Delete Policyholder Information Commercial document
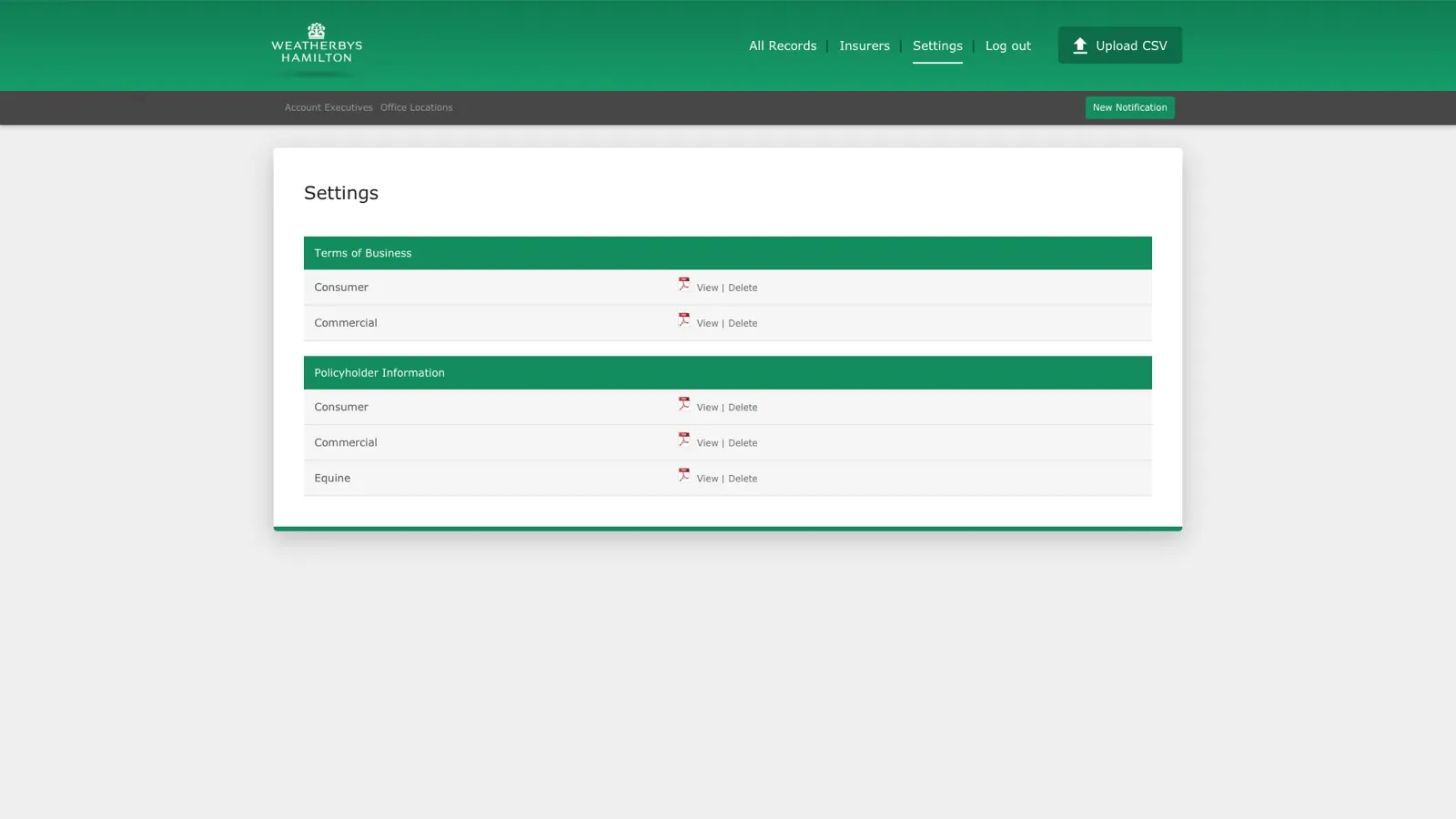Image resolution: width=1456 pixels, height=819 pixels. tap(743, 443)
